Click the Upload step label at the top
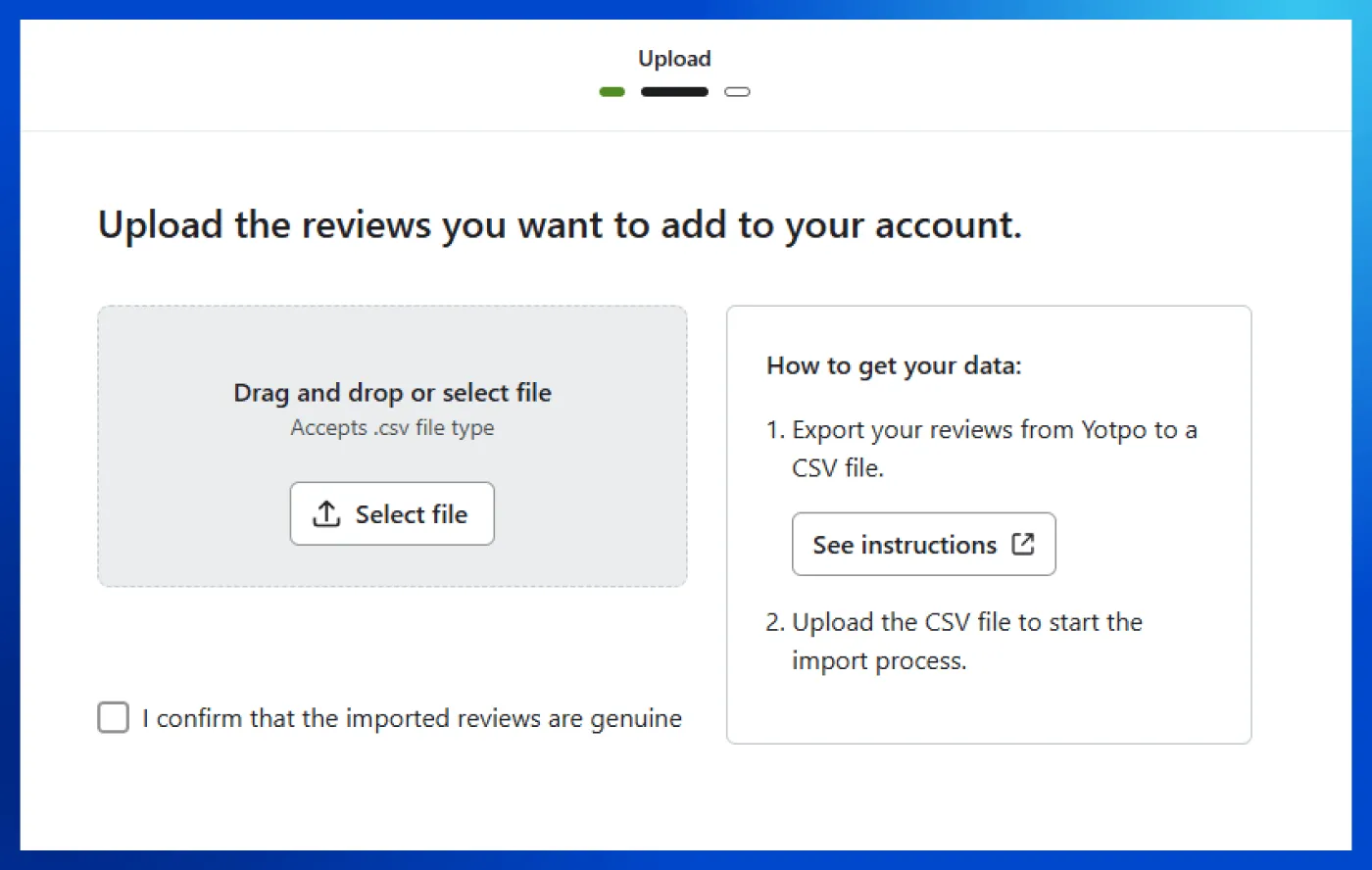The height and width of the screenshot is (870, 1372). point(674,59)
